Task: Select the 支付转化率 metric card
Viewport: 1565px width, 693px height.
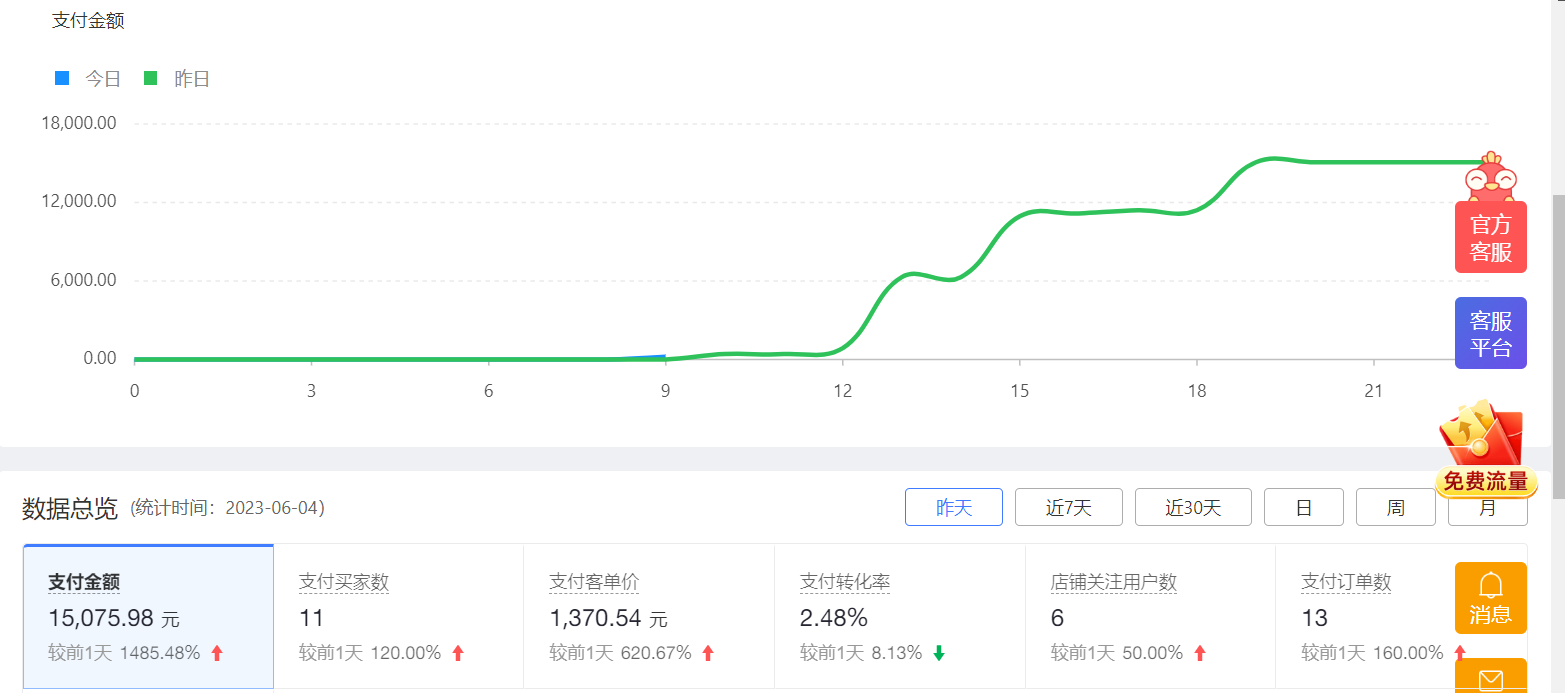Action: (x=899, y=617)
